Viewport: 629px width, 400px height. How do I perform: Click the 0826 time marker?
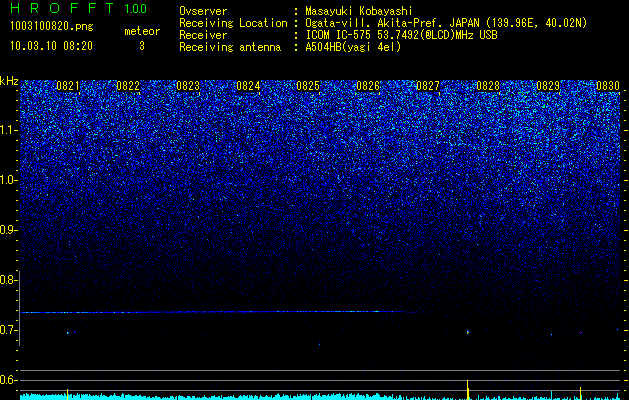coord(368,86)
